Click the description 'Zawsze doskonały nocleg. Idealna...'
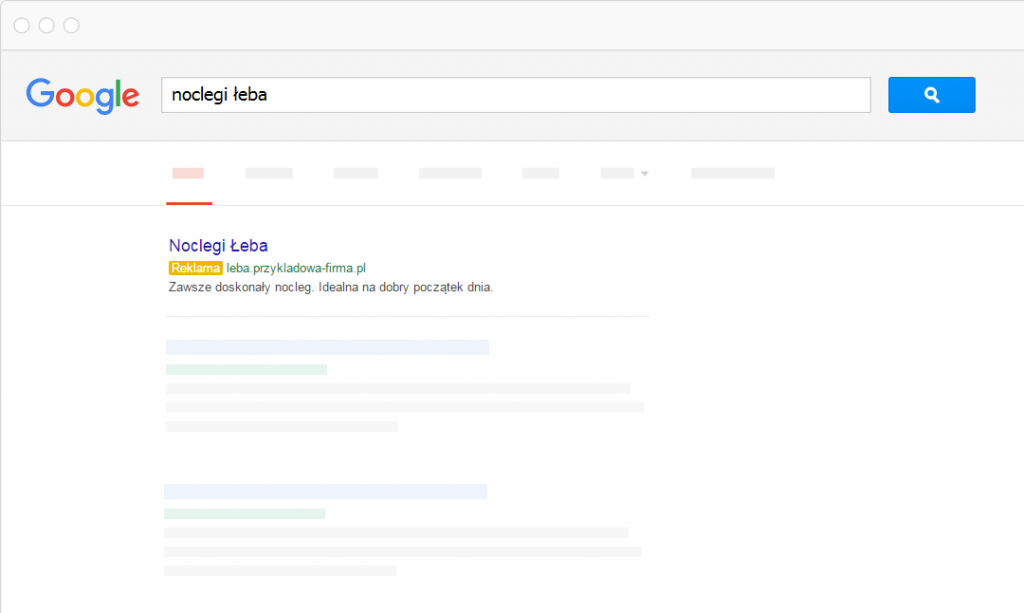1024x613 pixels. tap(330, 287)
